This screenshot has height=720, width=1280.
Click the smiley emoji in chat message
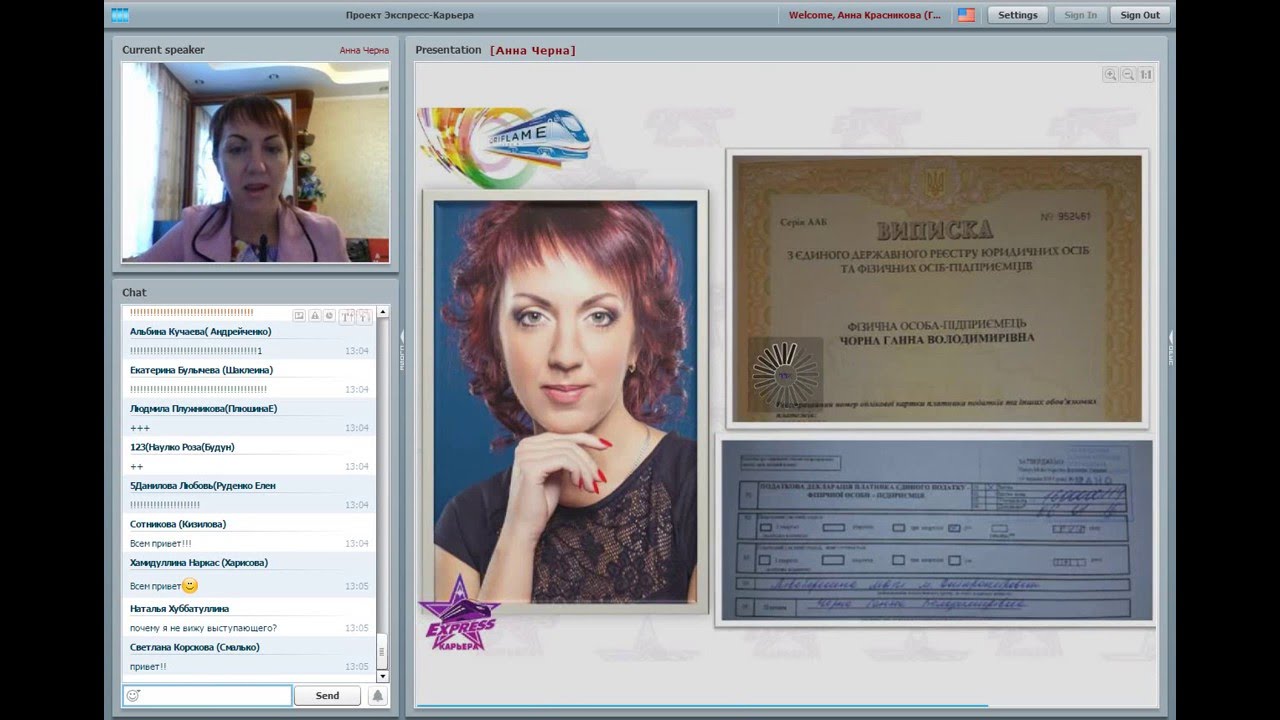(190, 586)
